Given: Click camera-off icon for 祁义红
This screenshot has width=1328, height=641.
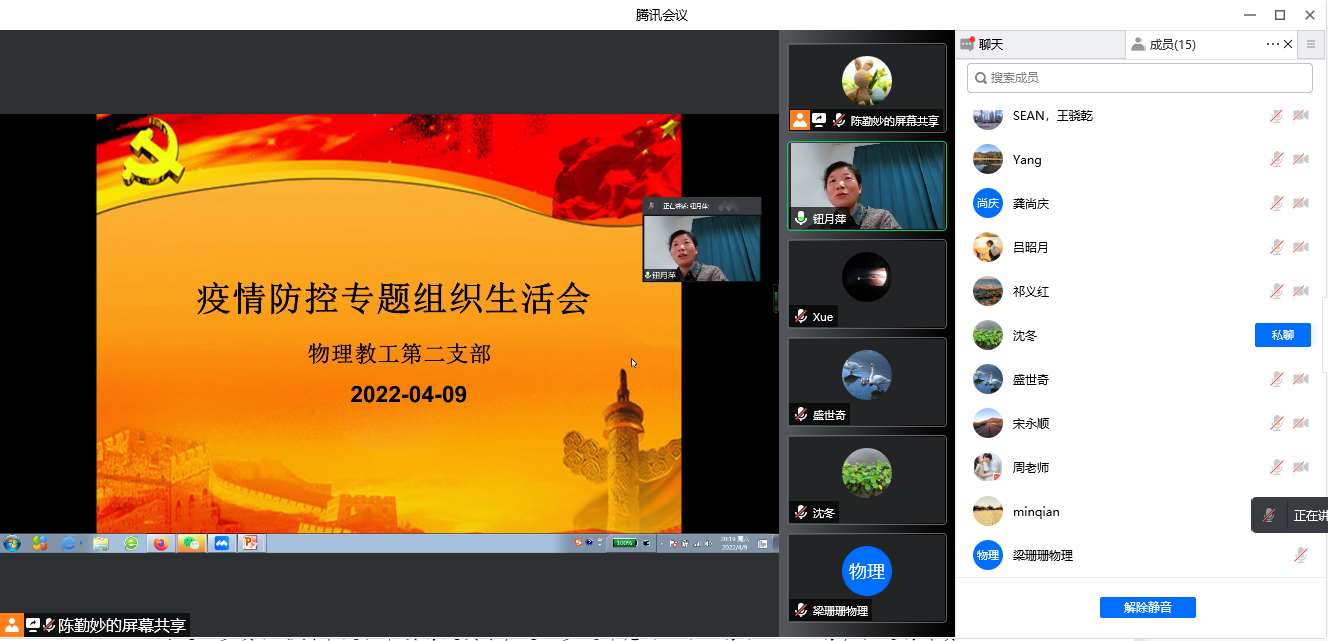Looking at the screenshot, I should click(1300, 292).
